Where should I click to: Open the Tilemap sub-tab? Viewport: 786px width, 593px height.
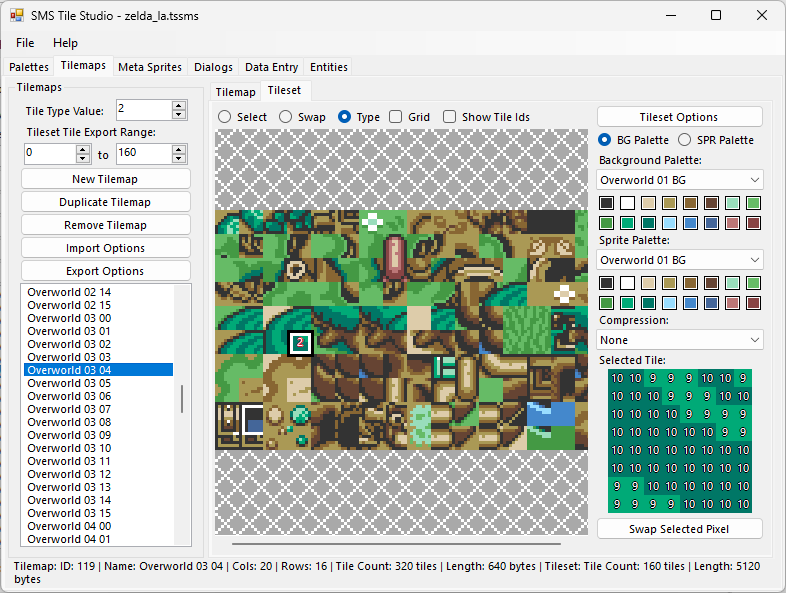[235, 92]
